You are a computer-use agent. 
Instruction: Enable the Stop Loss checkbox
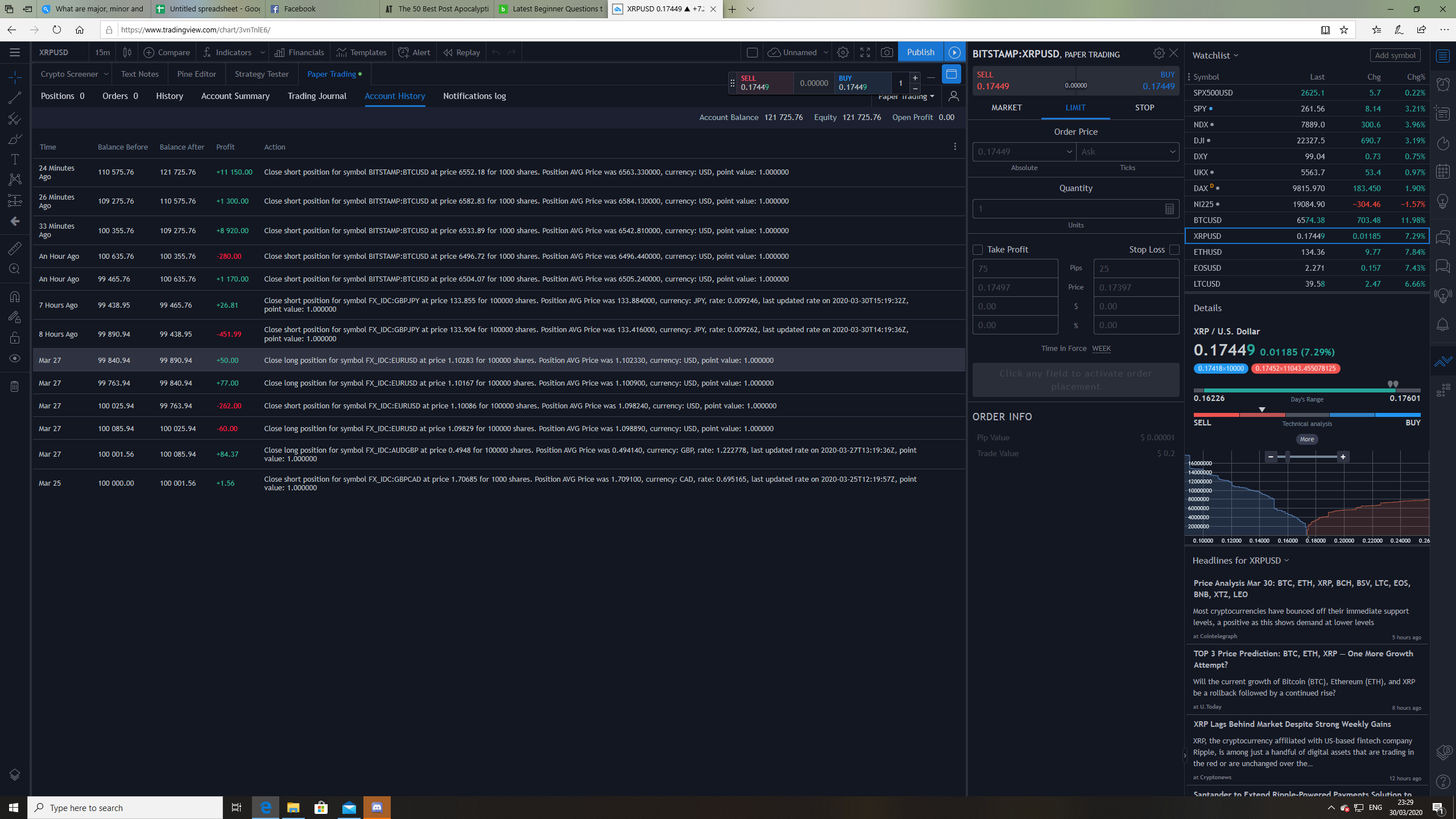(x=1174, y=250)
